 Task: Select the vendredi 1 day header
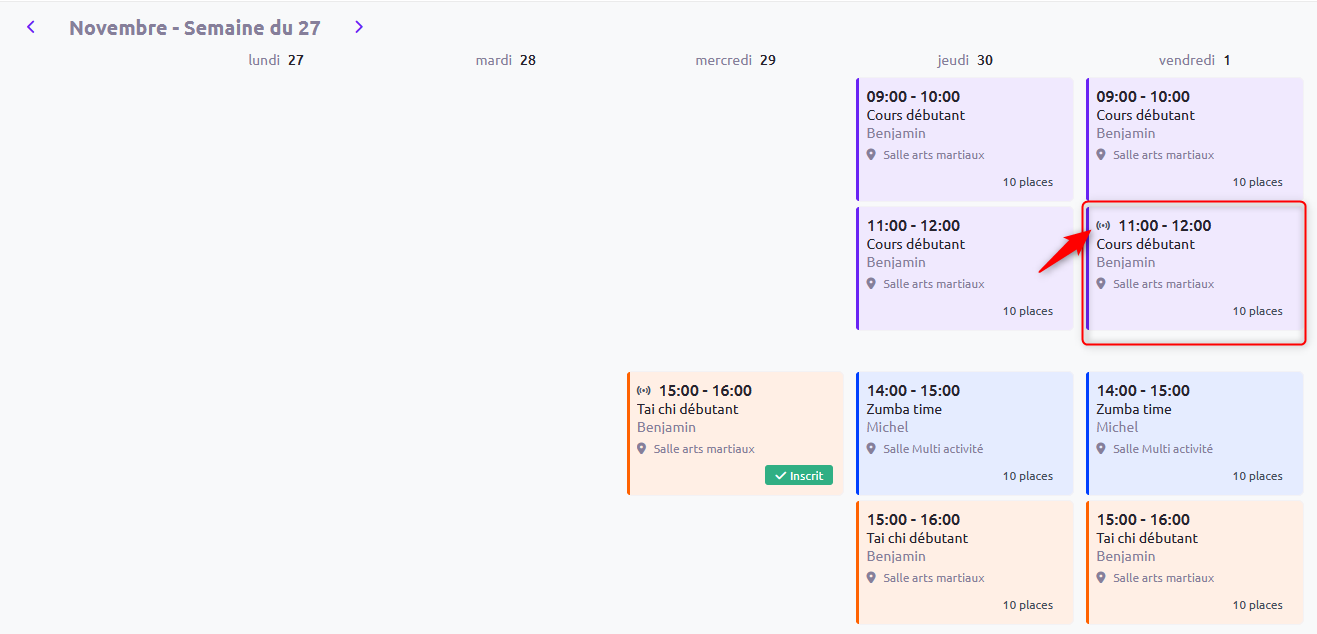coord(1195,60)
